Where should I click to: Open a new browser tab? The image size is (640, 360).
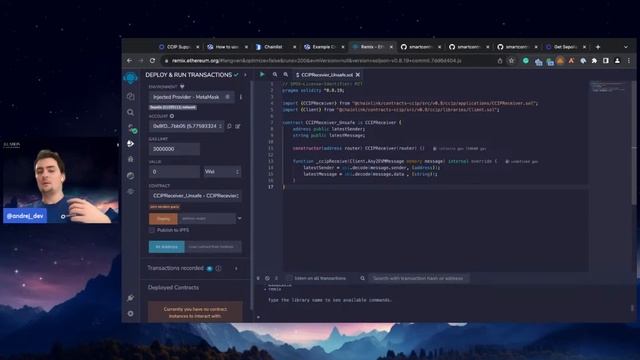pyautogui.click(x=598, y=47)
